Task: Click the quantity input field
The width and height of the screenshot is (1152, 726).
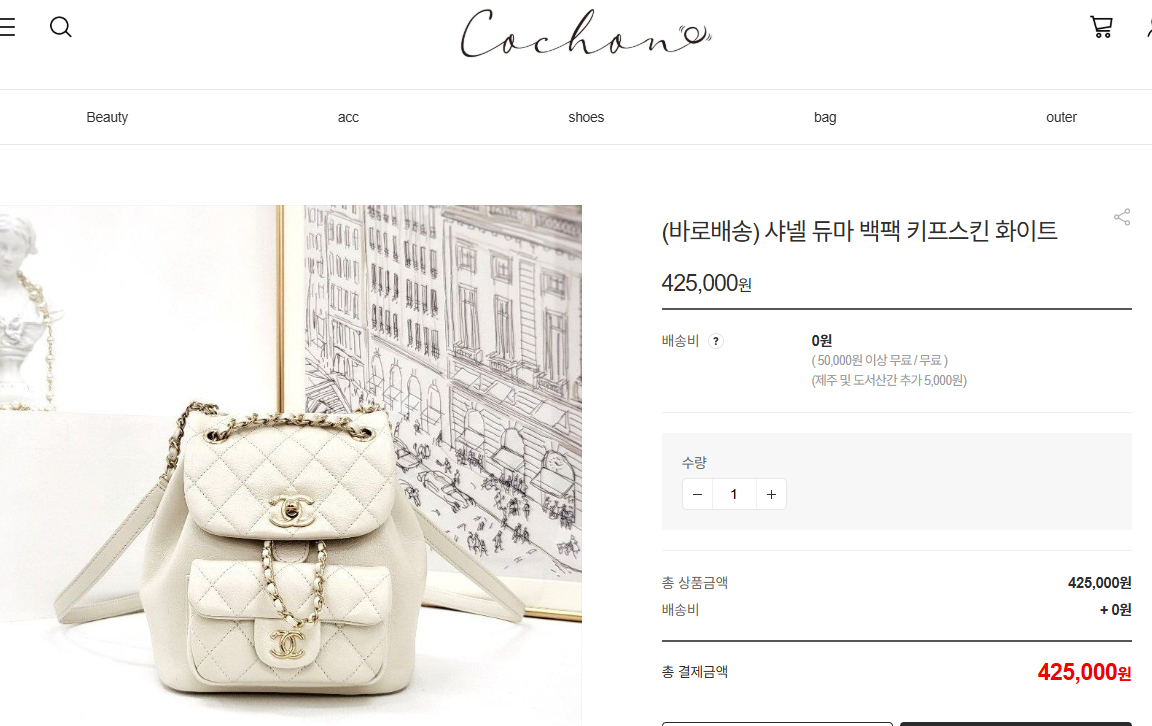Action: click(734, 495)
